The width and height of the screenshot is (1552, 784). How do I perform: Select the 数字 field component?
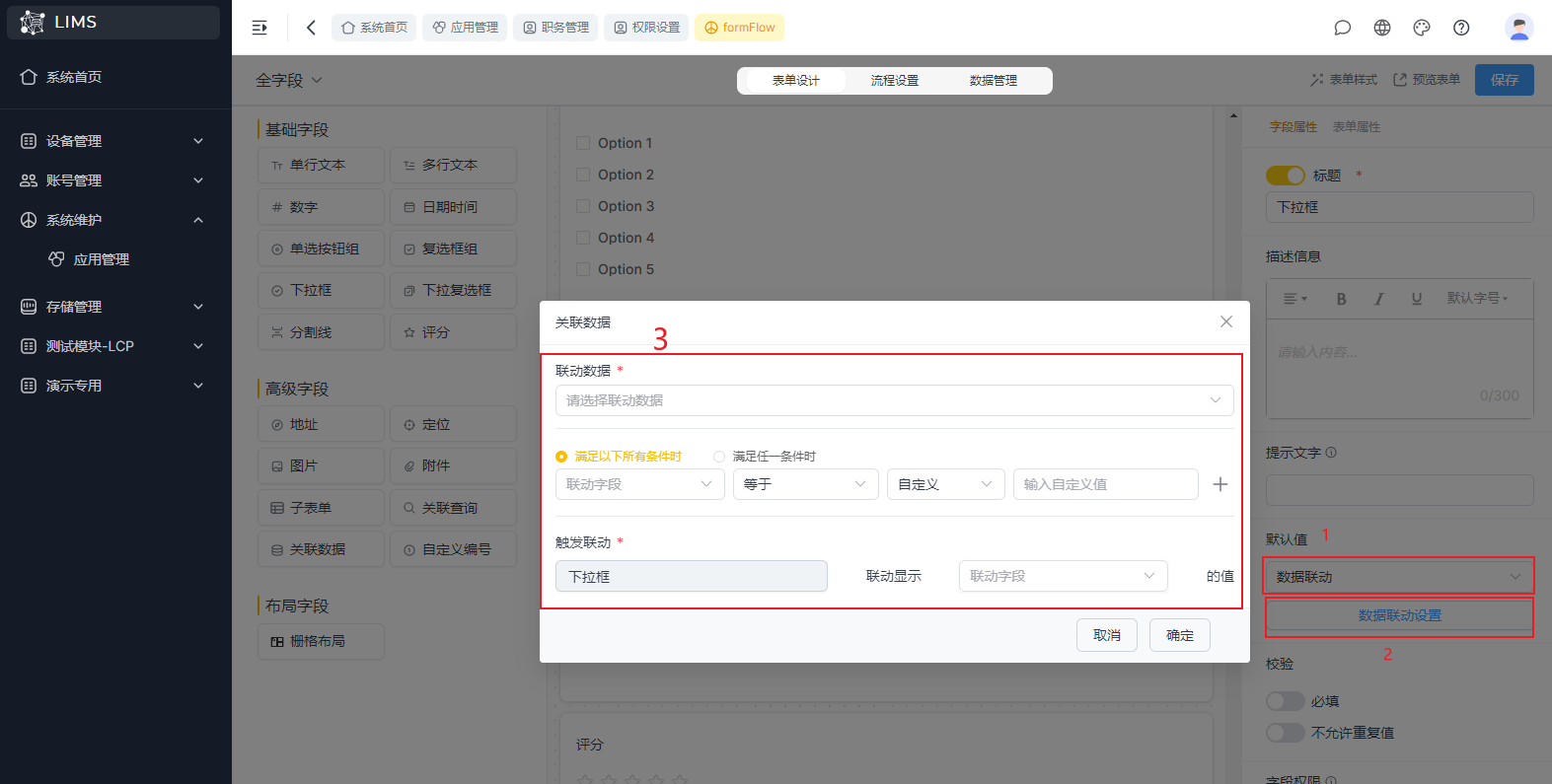tap(322, 207)
